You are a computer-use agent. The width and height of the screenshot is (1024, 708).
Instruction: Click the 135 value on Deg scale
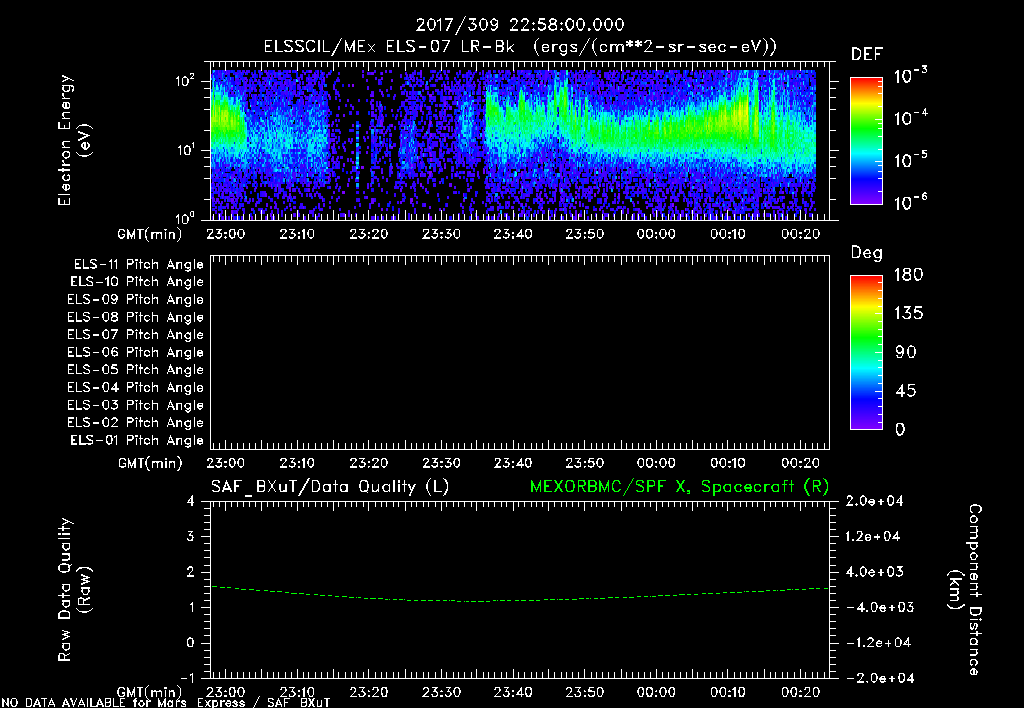coord(908,313)
